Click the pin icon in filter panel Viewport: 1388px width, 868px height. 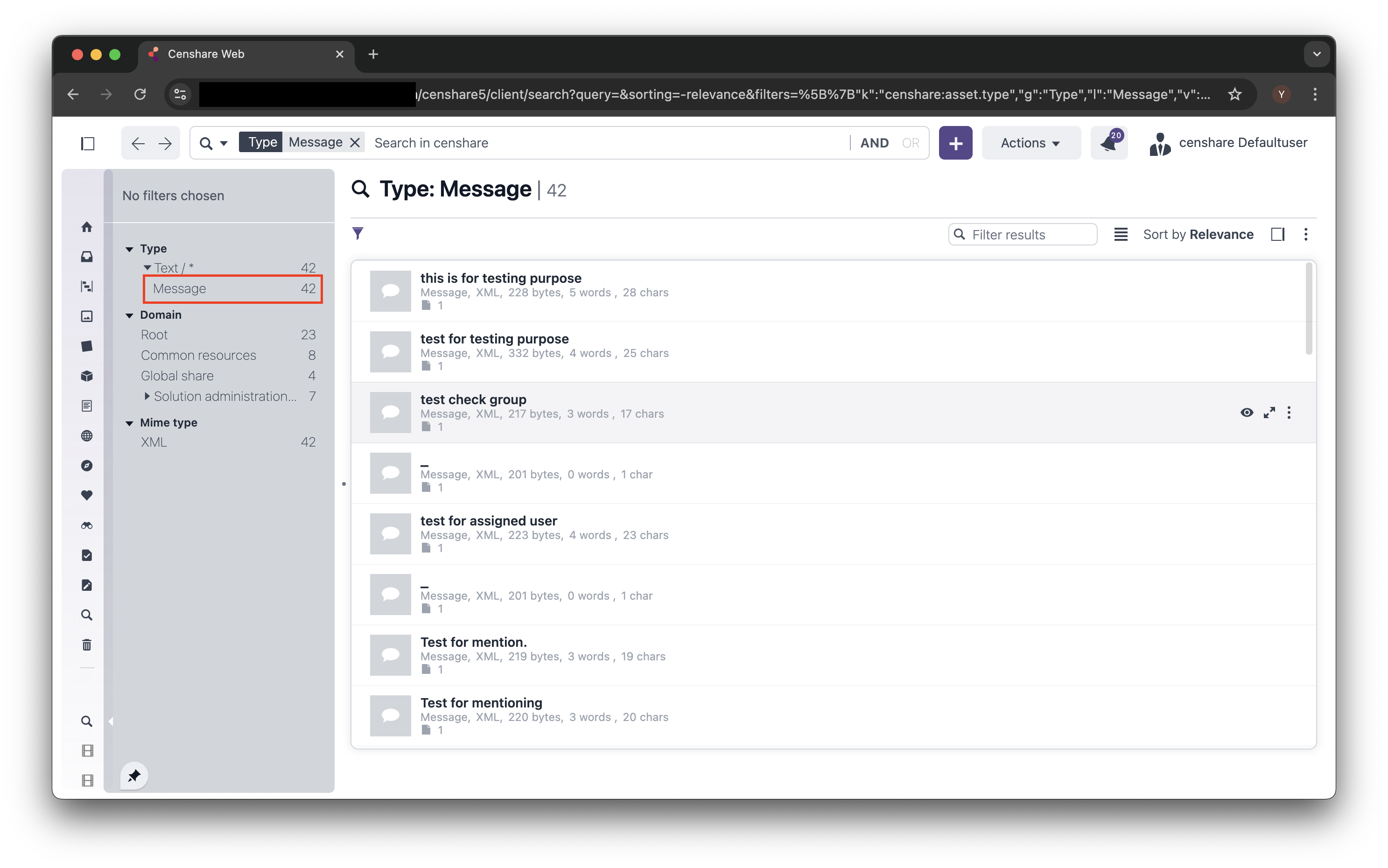point(134,776)
